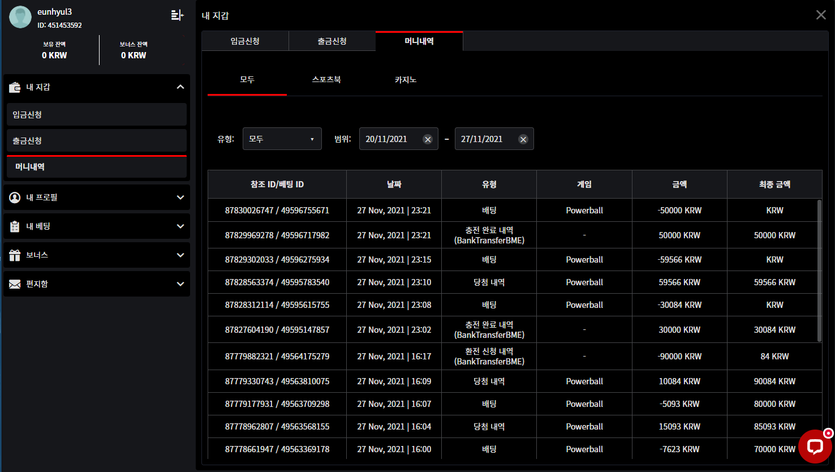
Task: Open 머니내역 in the sidebar
Action: coord(97,167)
